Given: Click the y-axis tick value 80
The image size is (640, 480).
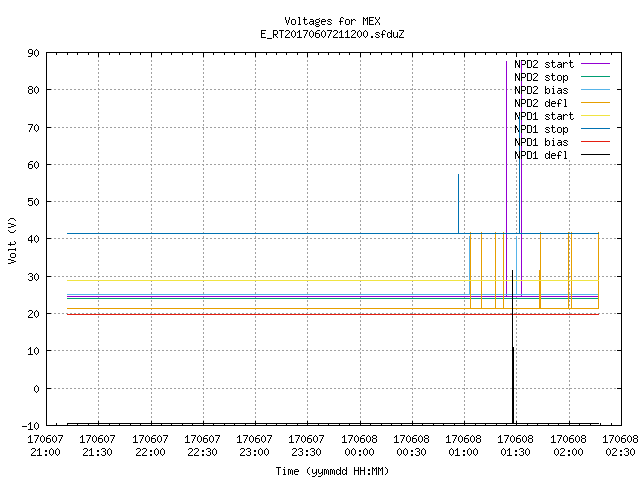Looking at the screenshot, I should pos(34,90).
